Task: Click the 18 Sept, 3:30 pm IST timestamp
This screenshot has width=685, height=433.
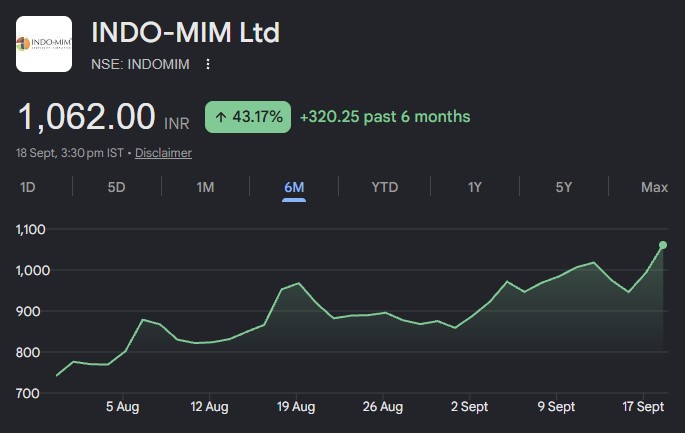Action: tap(70, 153)
